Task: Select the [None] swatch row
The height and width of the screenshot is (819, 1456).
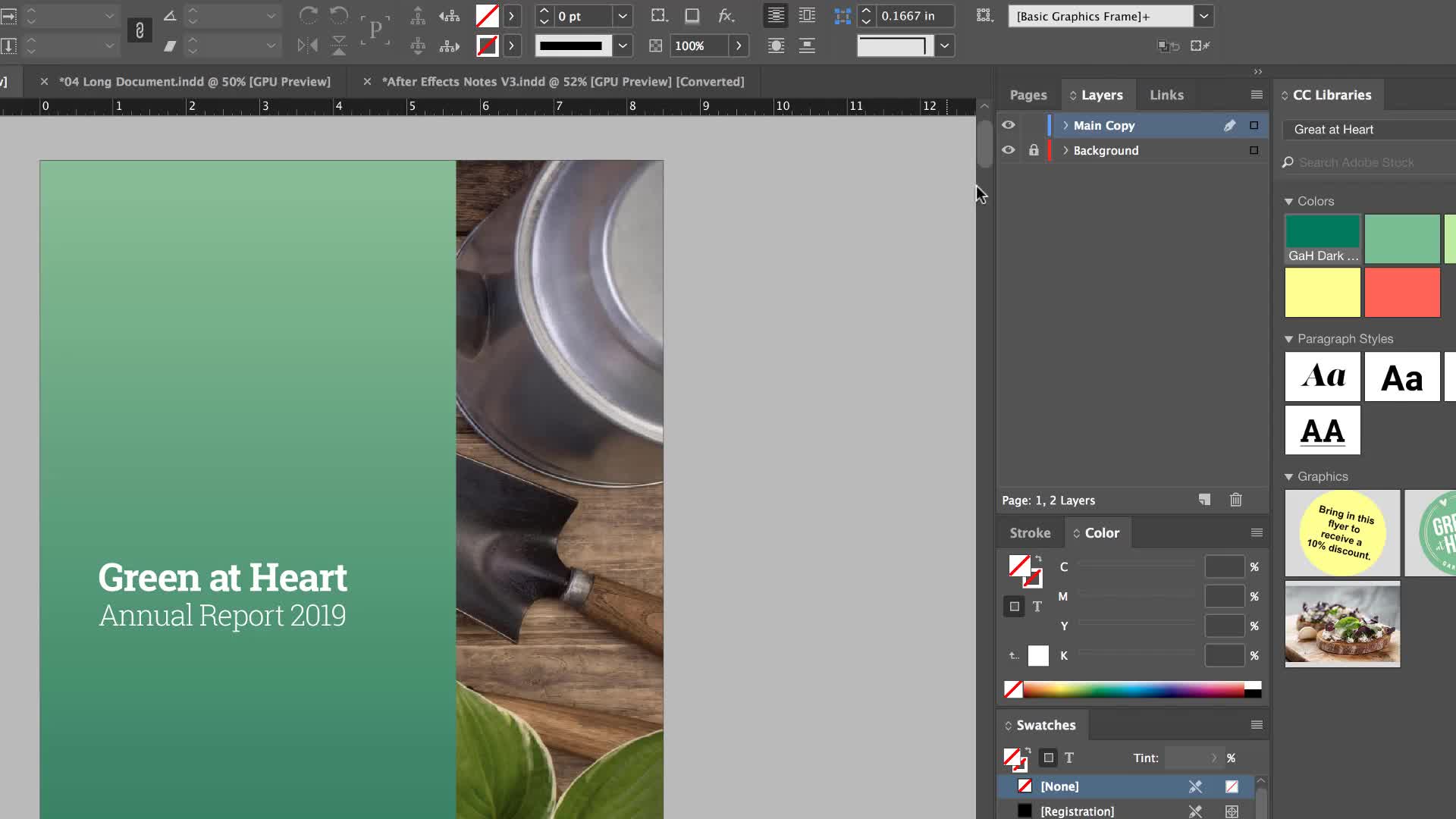Action: pos(1125,786)
